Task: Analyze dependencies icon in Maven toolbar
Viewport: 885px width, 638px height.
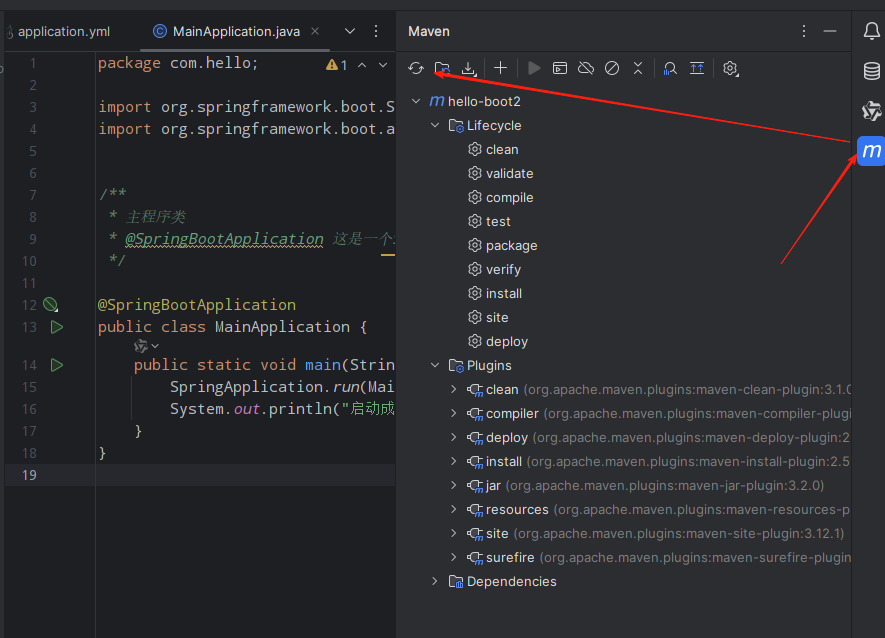Action: 670,68
